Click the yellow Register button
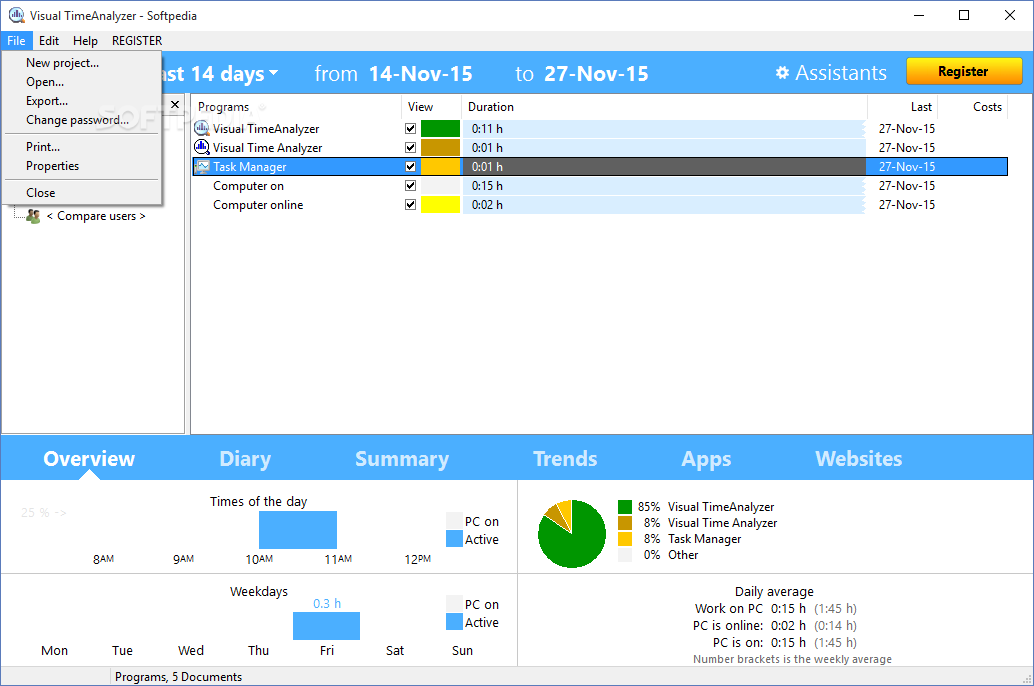 tap(963, 71)
